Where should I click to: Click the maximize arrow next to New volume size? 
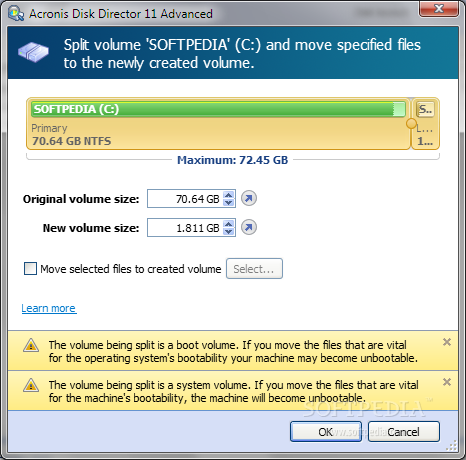(x=249, y=228)
